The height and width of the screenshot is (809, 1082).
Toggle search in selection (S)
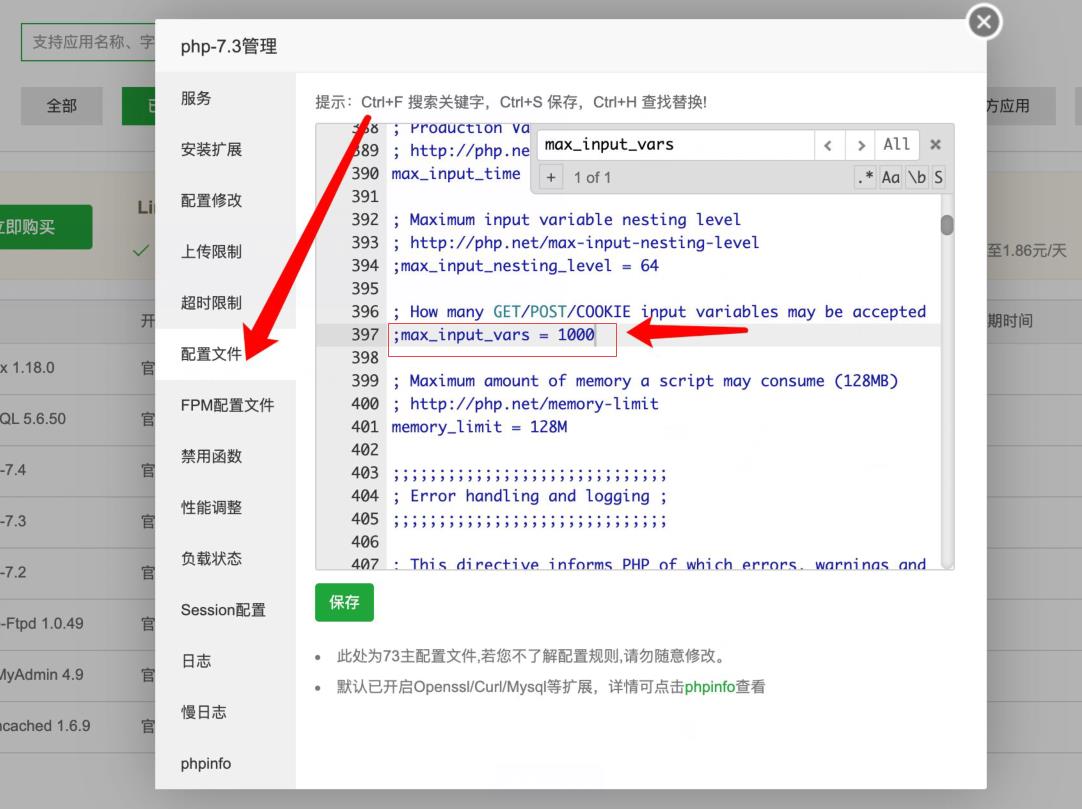(x=938, y=177)
